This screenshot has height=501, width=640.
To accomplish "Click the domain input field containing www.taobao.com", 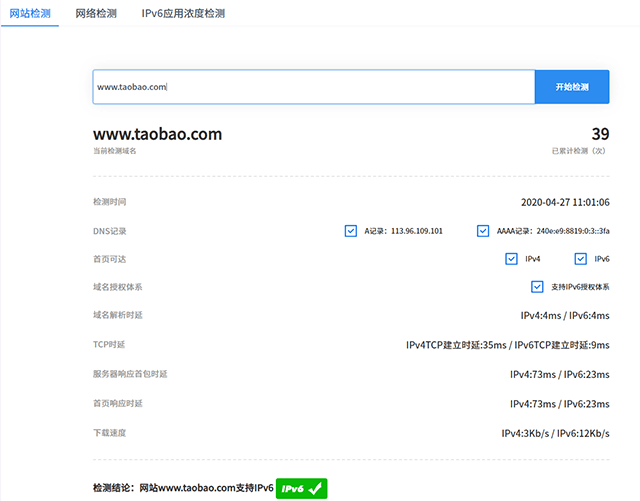I will [x=313, y=87].
